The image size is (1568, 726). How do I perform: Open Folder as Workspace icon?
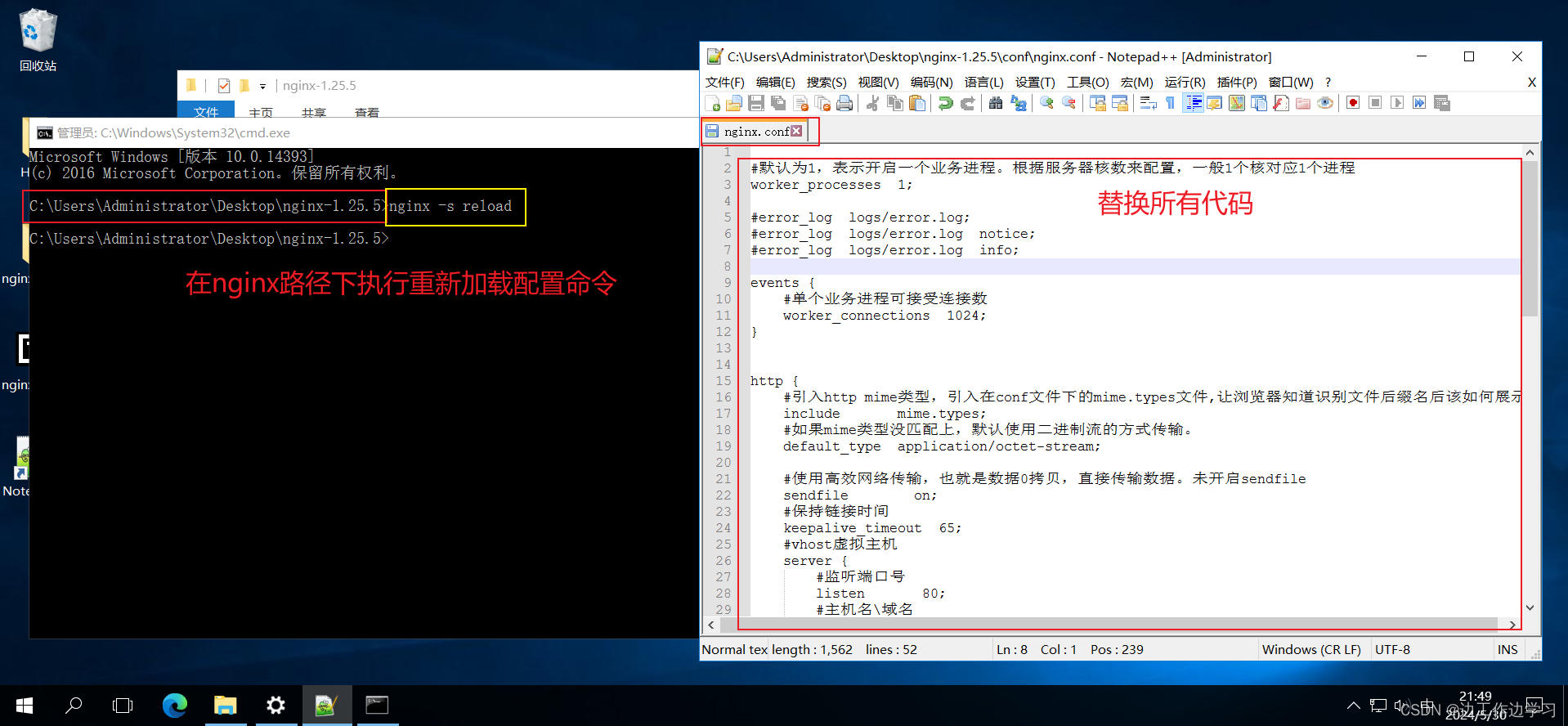coord(1303,103)
